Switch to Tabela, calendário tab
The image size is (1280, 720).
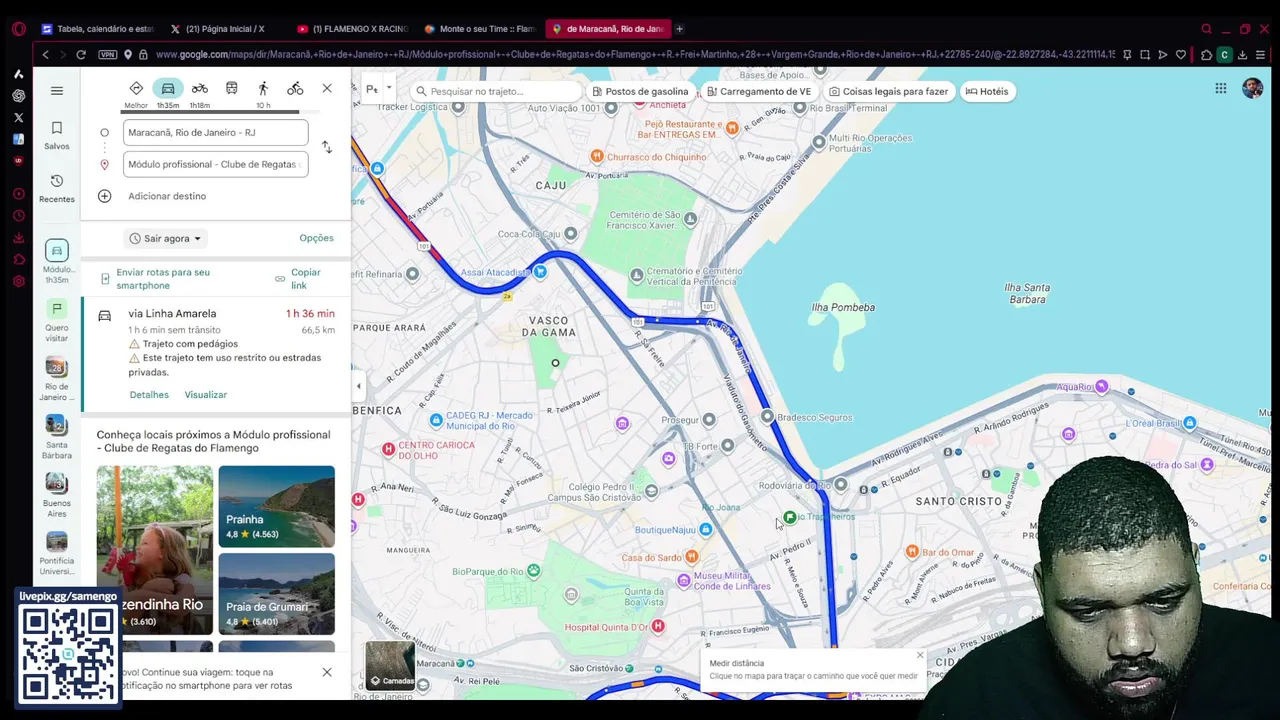(98, 29)
